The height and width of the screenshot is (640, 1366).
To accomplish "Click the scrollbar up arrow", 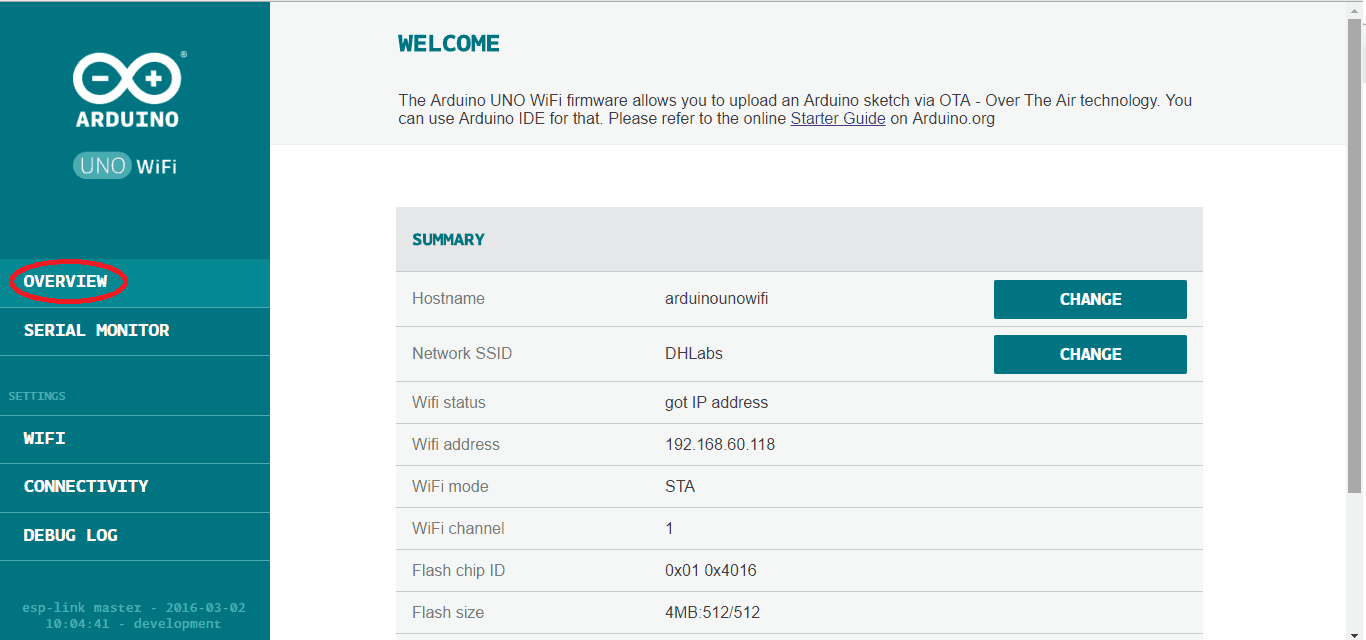I will [1355, 9].
